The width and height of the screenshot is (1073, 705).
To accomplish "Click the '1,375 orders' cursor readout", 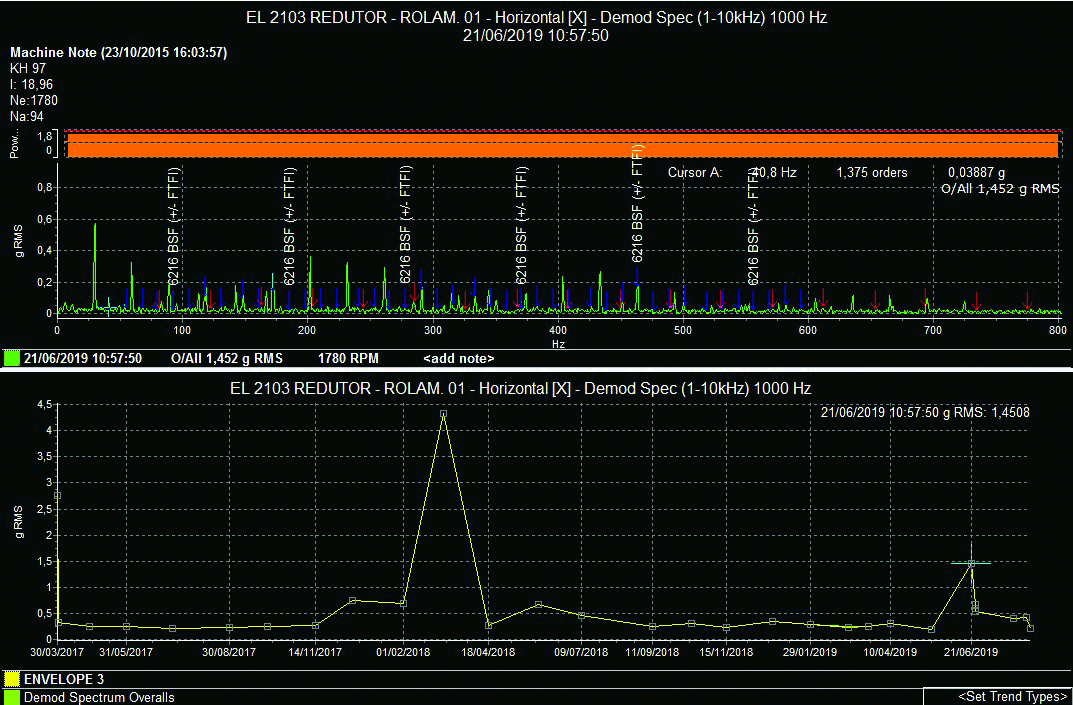I will (x=872, y=172).
